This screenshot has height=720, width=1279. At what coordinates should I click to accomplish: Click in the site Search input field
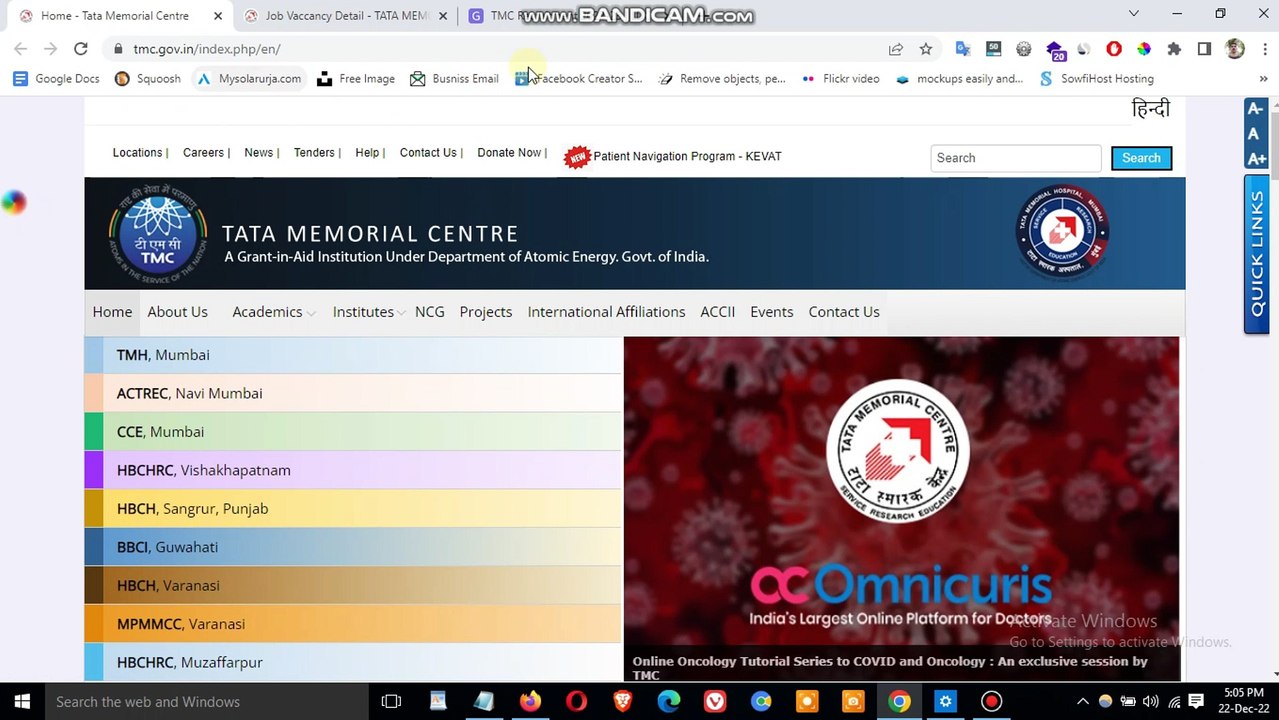tap(1016, 158)
